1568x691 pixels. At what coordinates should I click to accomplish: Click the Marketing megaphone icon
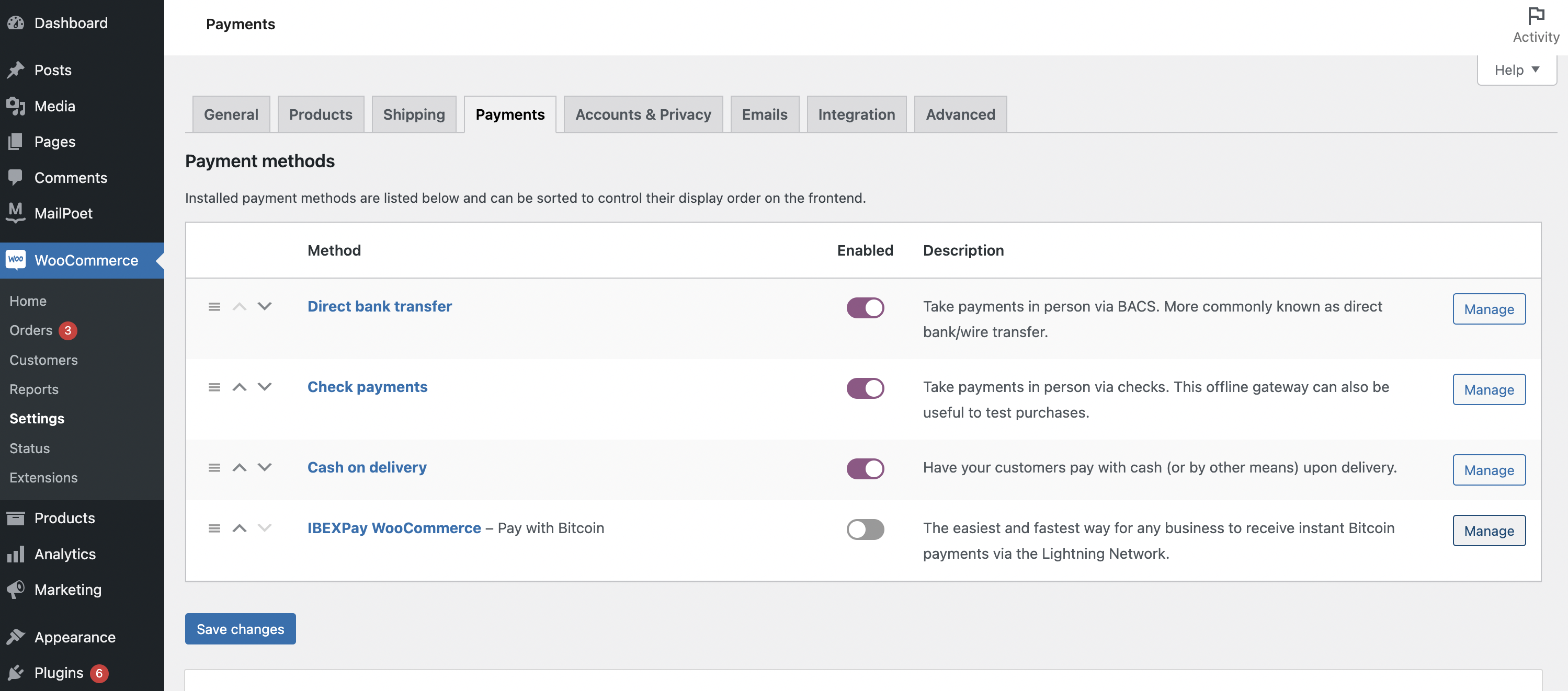16,589
